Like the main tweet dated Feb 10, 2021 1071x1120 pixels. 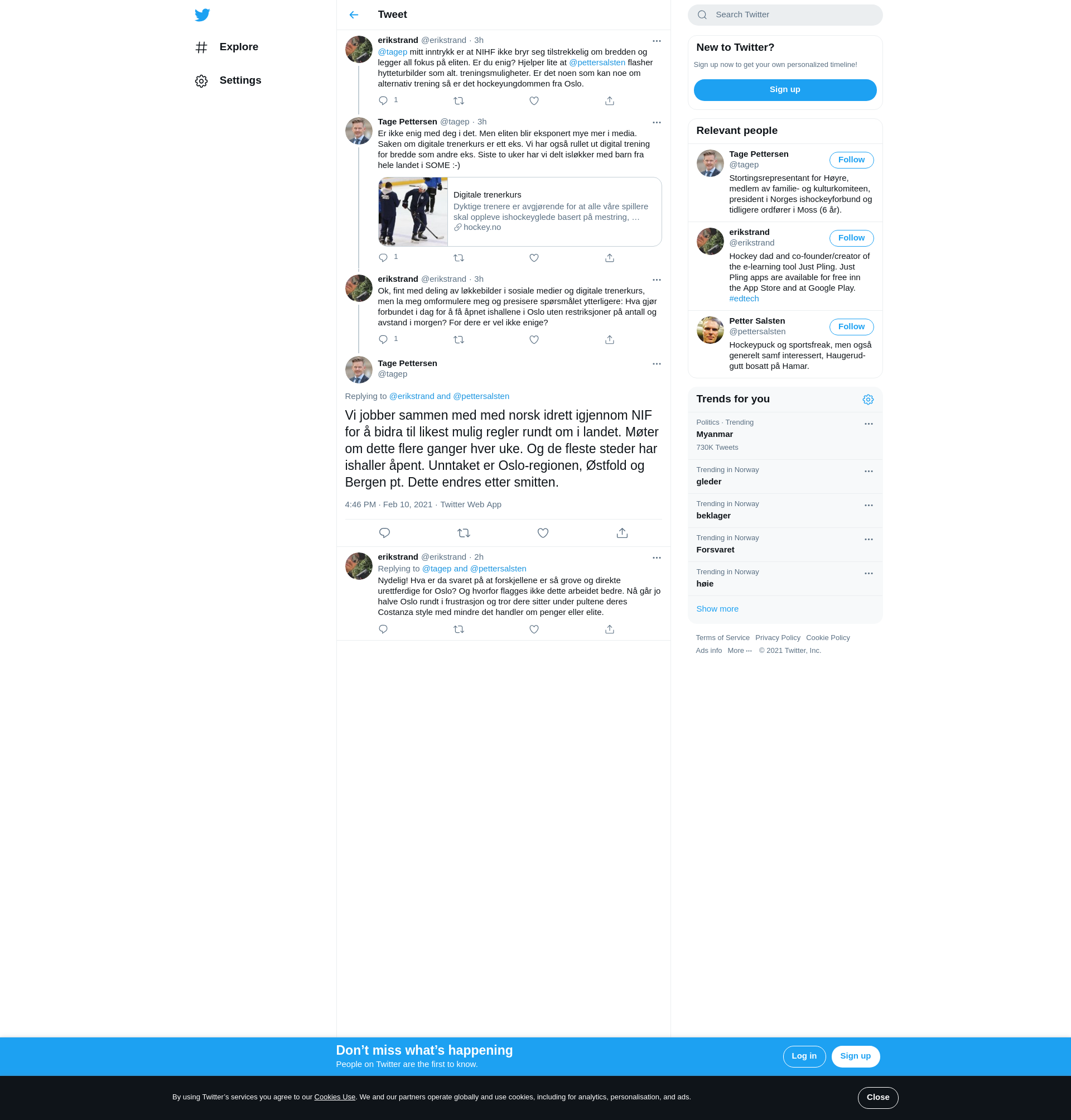(543, 533)
